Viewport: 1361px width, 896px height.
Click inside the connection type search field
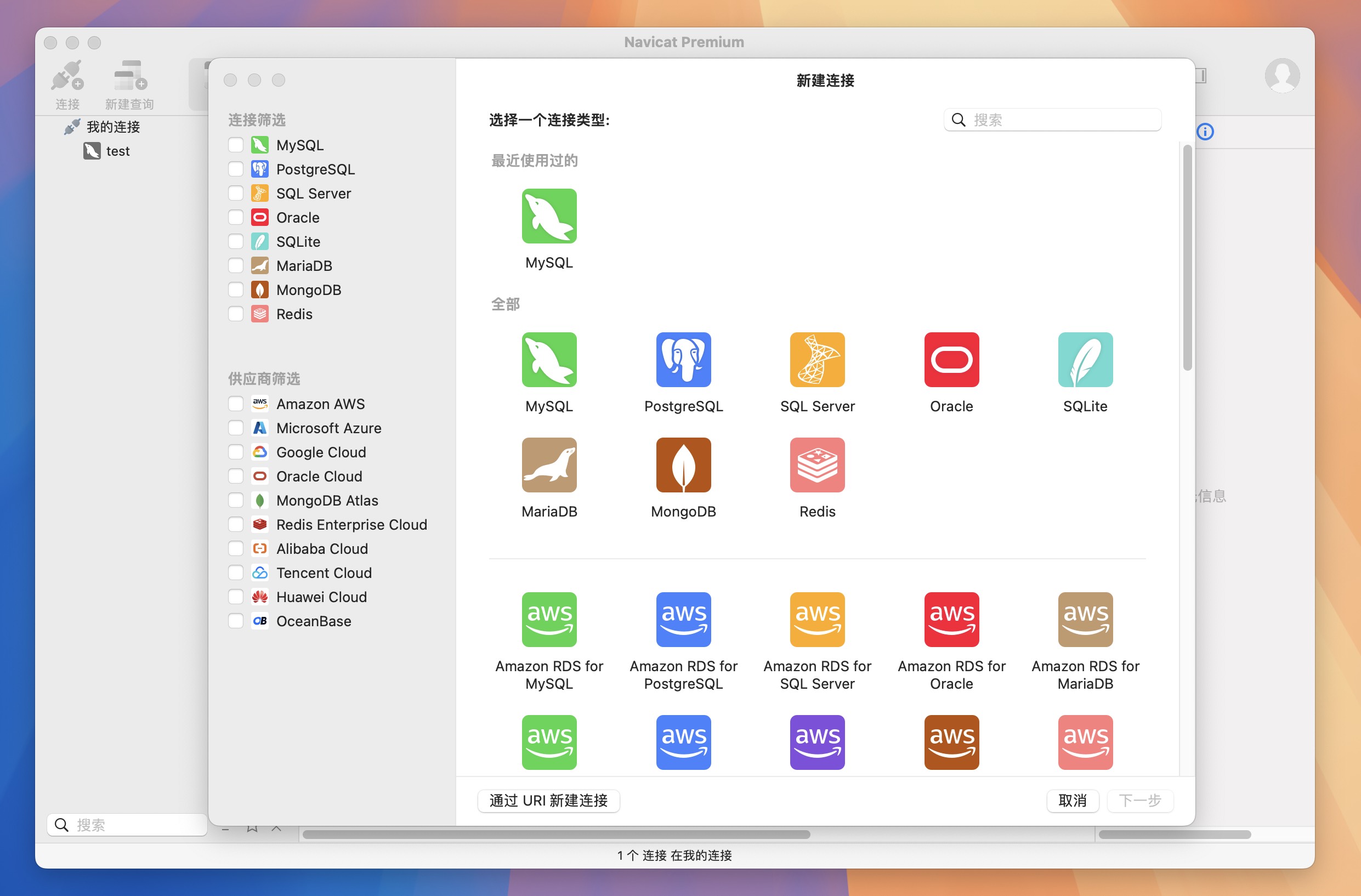1052,120
